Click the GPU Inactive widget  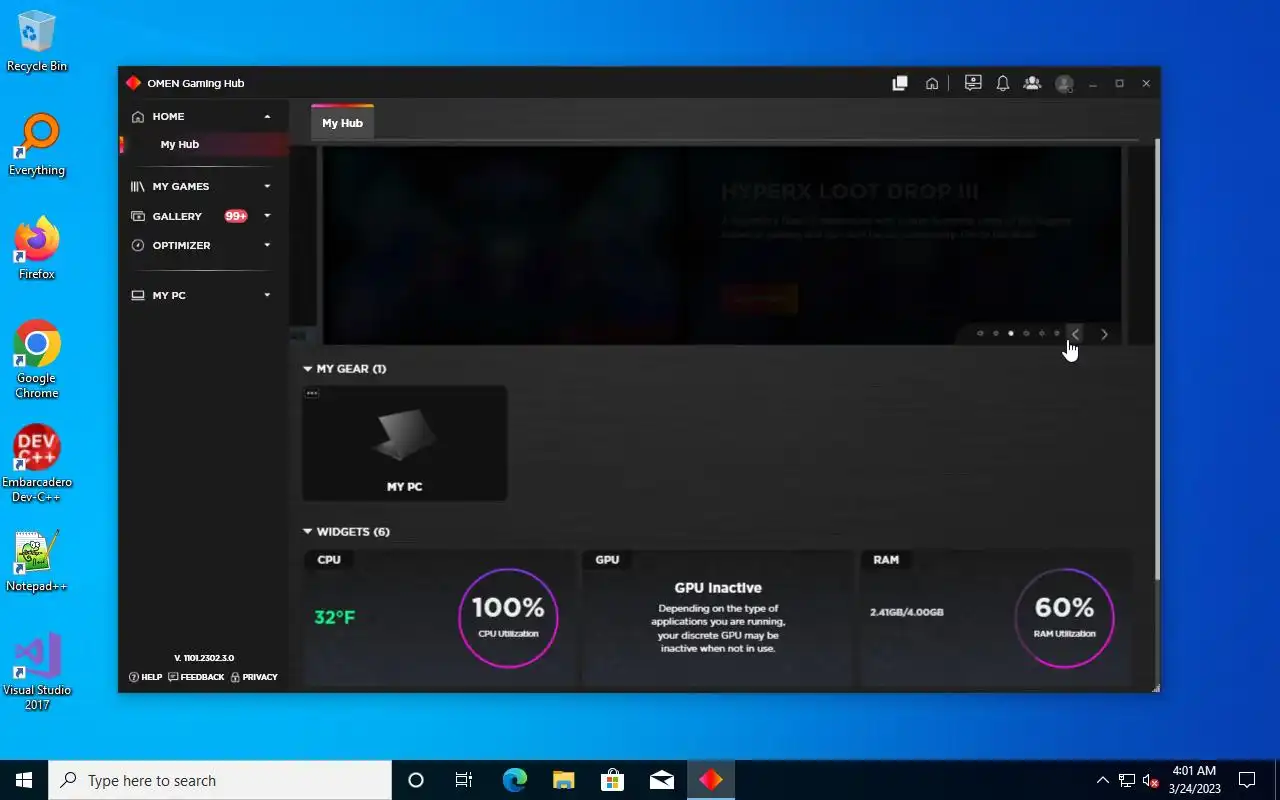[x=718, y=618]
